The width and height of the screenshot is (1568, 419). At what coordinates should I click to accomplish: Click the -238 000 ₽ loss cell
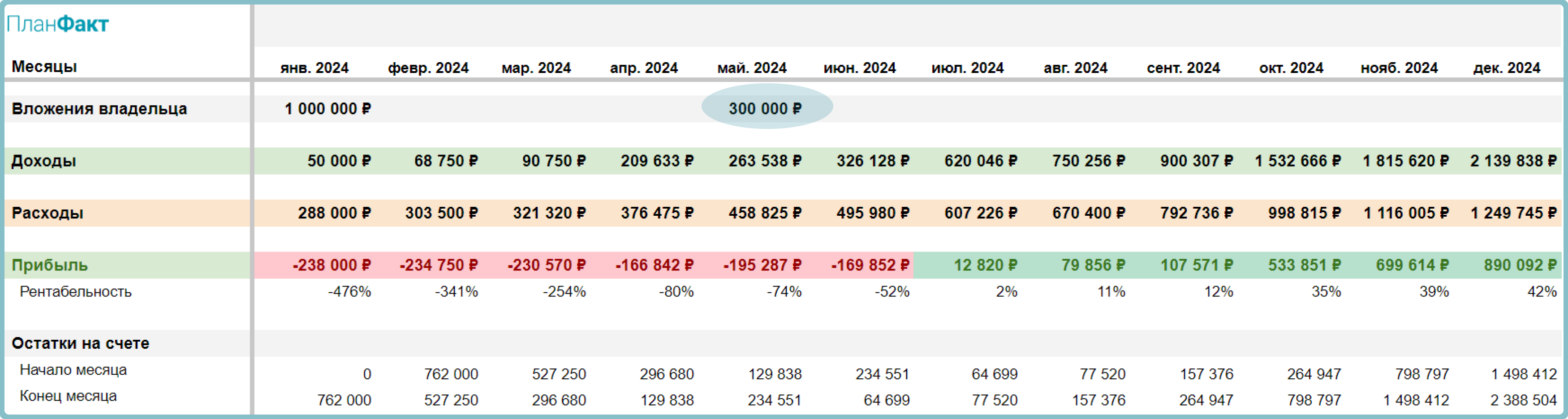coord(331,265)
